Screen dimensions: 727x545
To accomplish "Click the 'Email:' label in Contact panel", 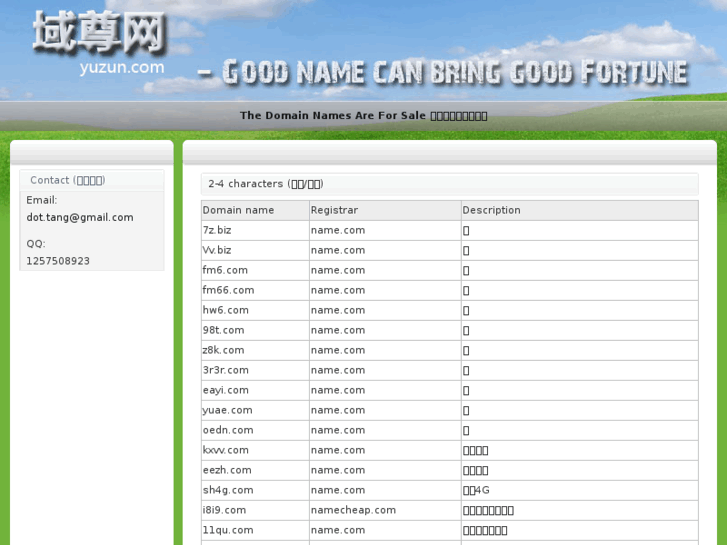I will (x=42, y=200).
